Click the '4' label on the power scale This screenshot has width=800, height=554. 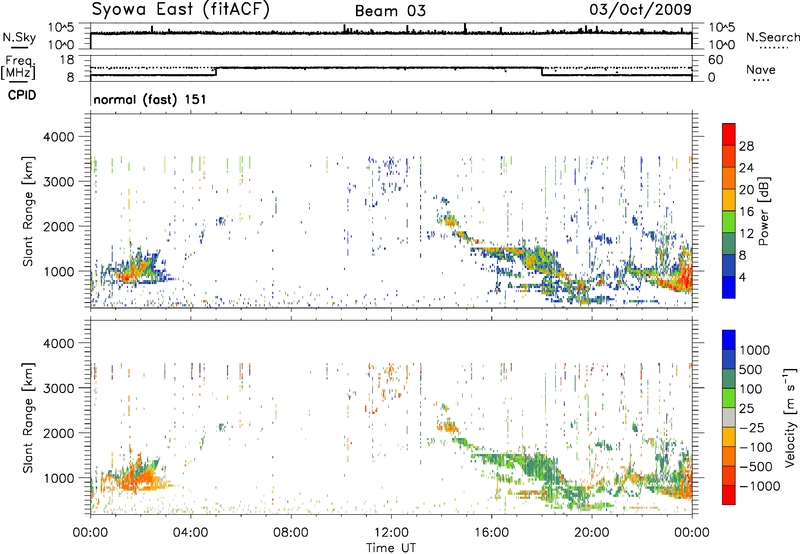pos(742,278)
